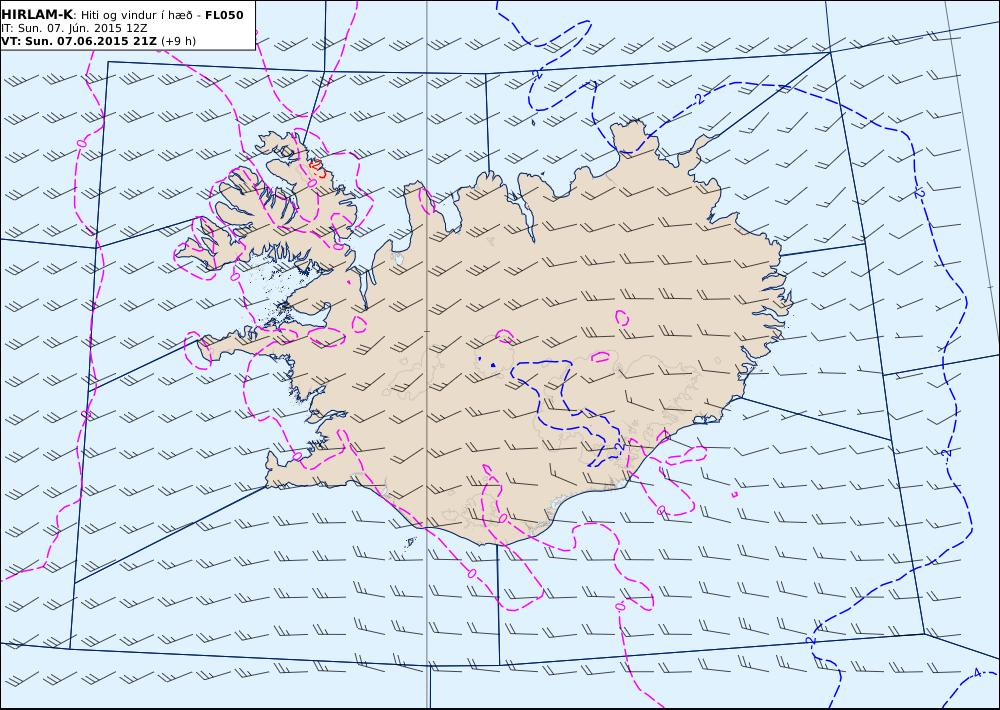The height and width of the screenshot is (710, 1000).
Task: Click the HIRLAM-K model name in the title
Action: click(37, 14)
